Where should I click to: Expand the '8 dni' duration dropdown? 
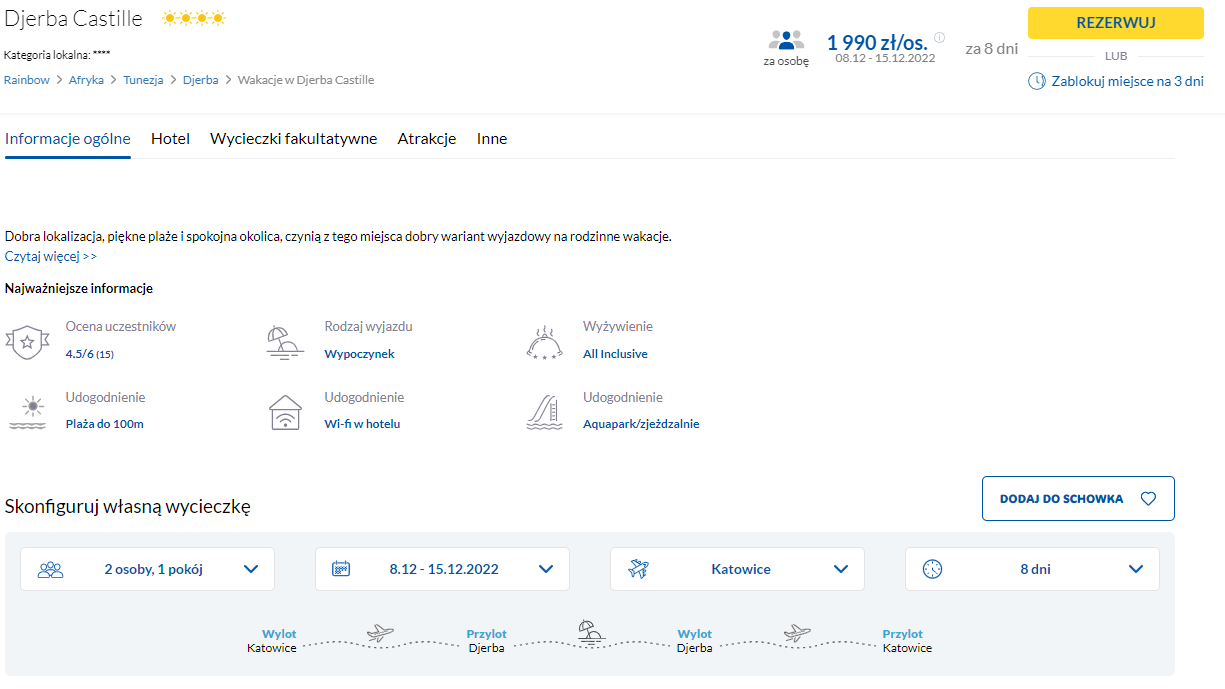coord(1032,569)
